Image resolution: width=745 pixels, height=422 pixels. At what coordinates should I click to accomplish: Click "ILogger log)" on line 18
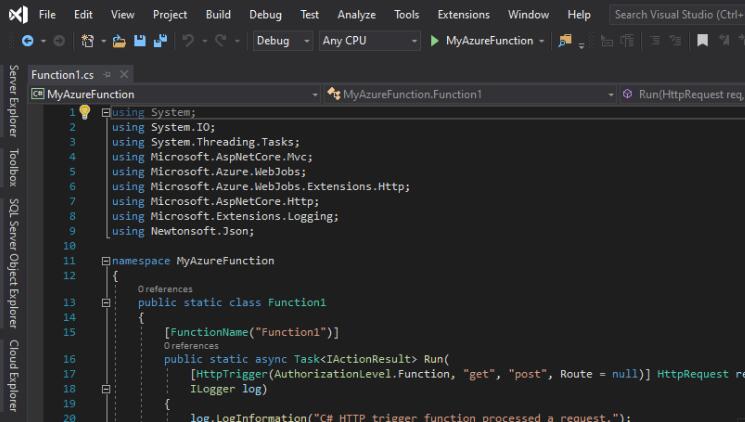(x=229, y=389)
